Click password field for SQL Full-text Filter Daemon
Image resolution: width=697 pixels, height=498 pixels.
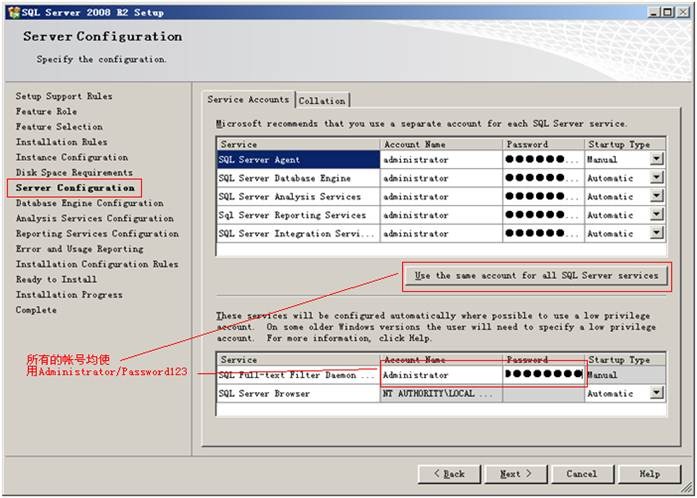(x=544, y=375)
